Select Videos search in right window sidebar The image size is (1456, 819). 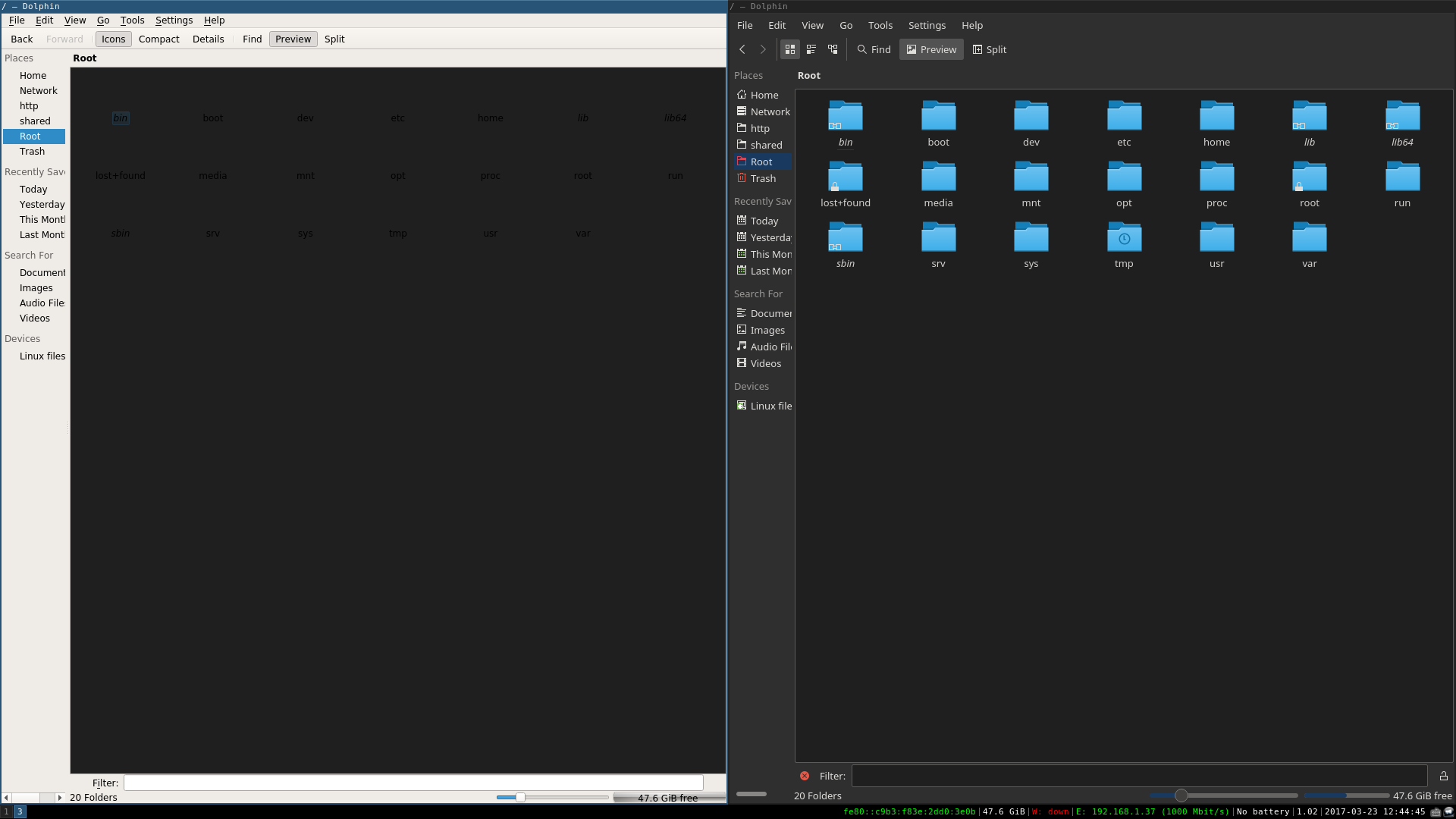click(764, 363)
